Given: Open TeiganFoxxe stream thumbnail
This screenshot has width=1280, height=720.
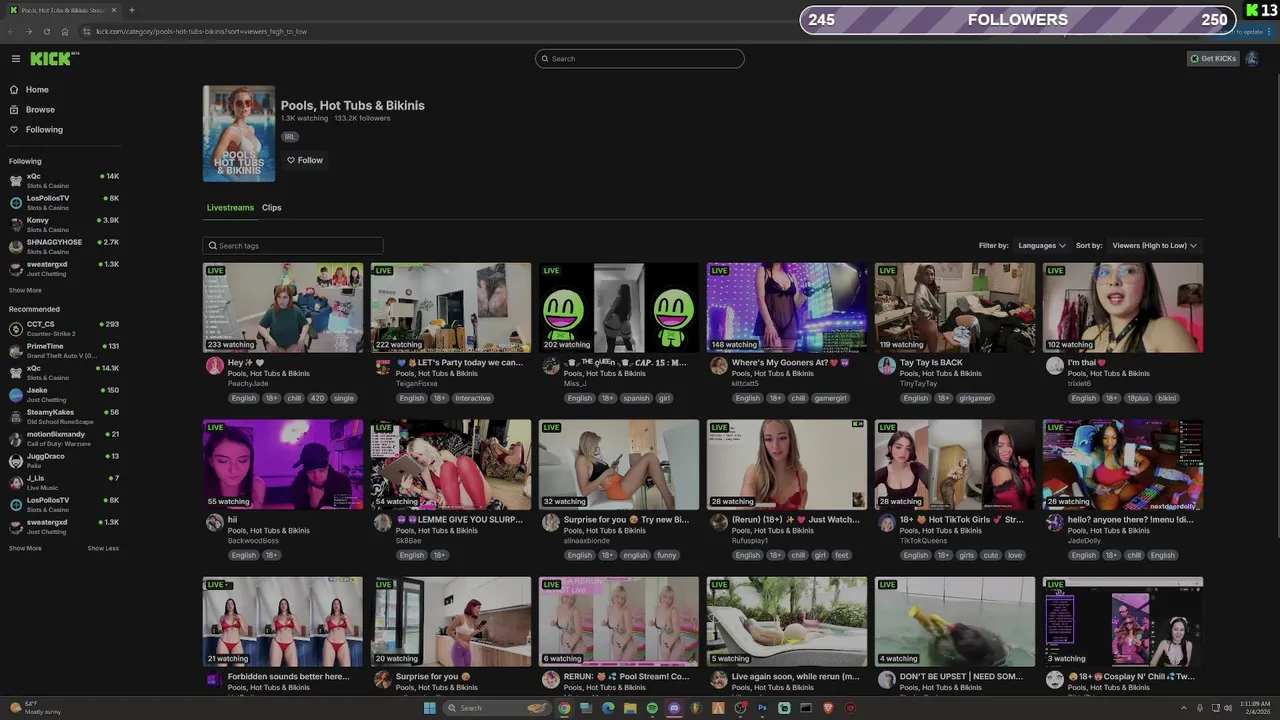Looking at the screenshot, I should click(x=451, y=308).
